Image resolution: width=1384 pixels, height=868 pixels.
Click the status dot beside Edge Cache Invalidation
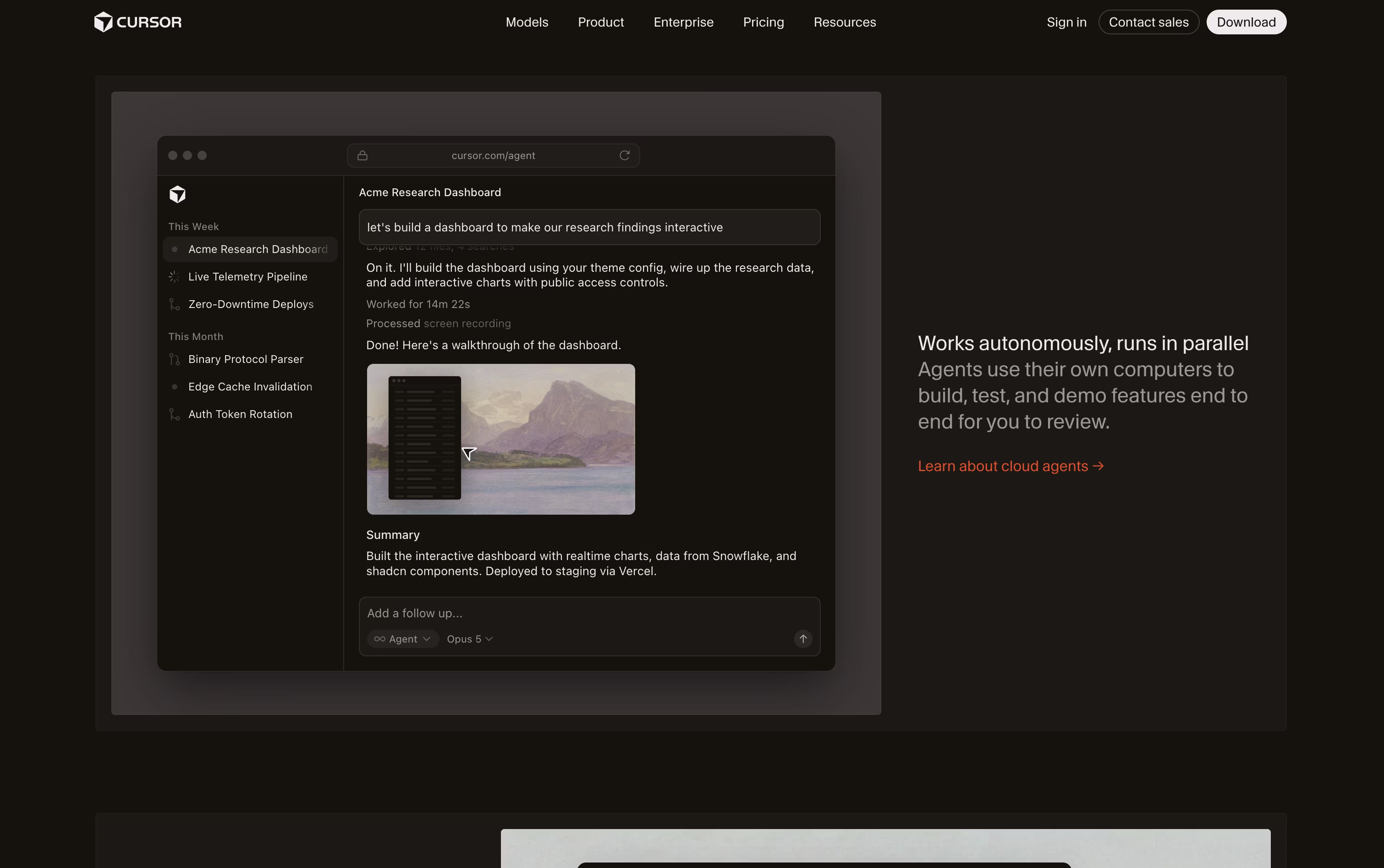[x=175, y=387]
